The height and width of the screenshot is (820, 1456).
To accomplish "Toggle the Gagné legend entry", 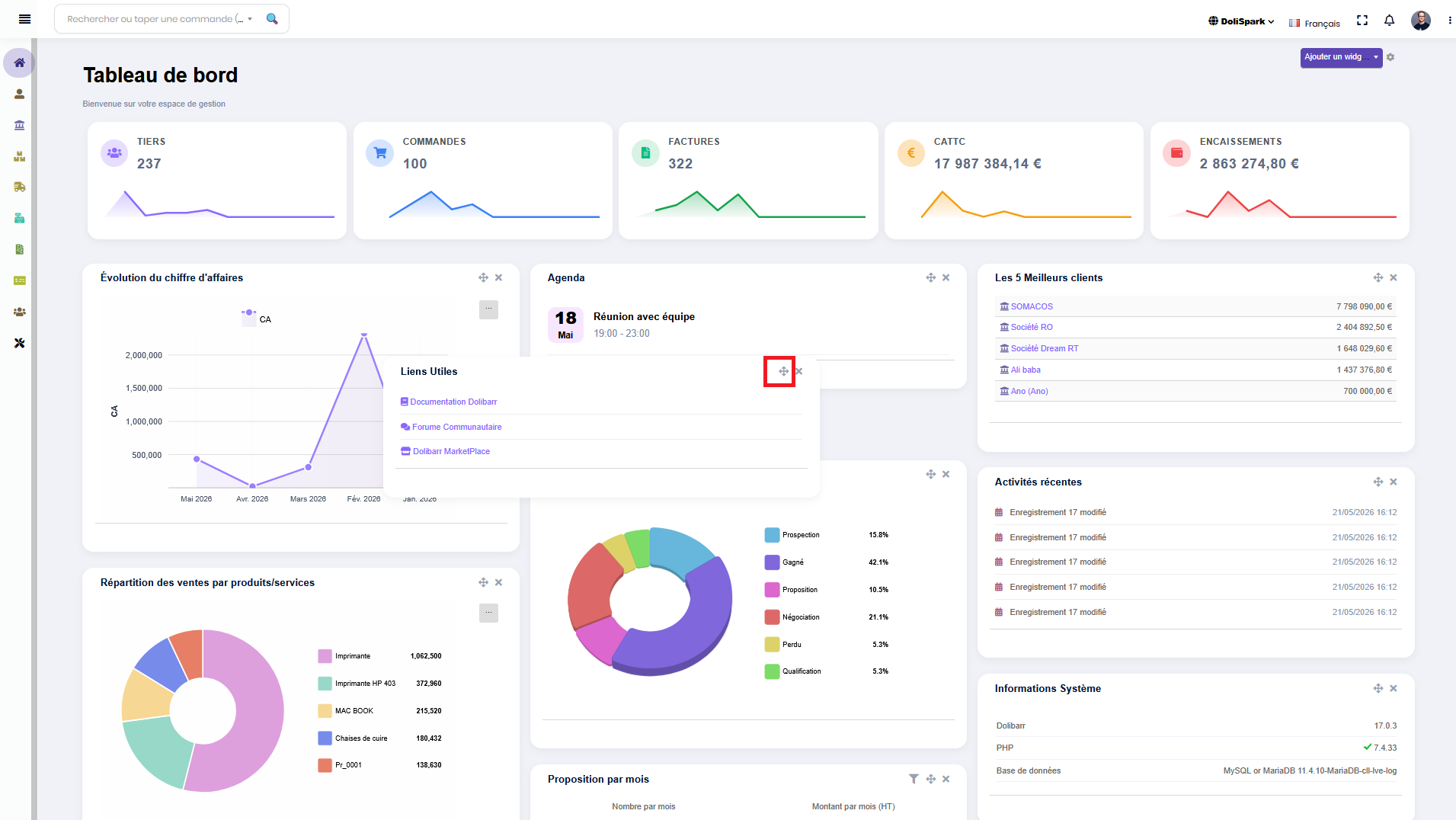I will 785,562.
